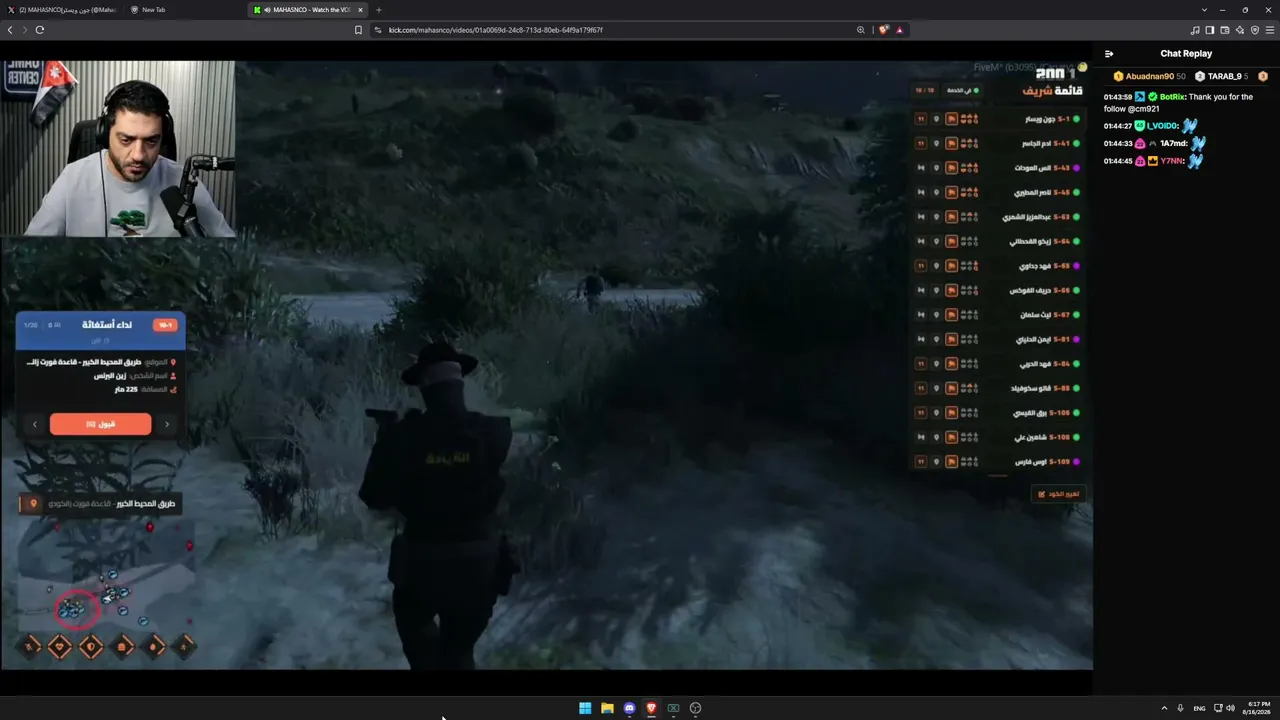The image size is (1280, 720).
Task: Open the taskbar clock and calendar
Action: click(x=1258, y=708)
